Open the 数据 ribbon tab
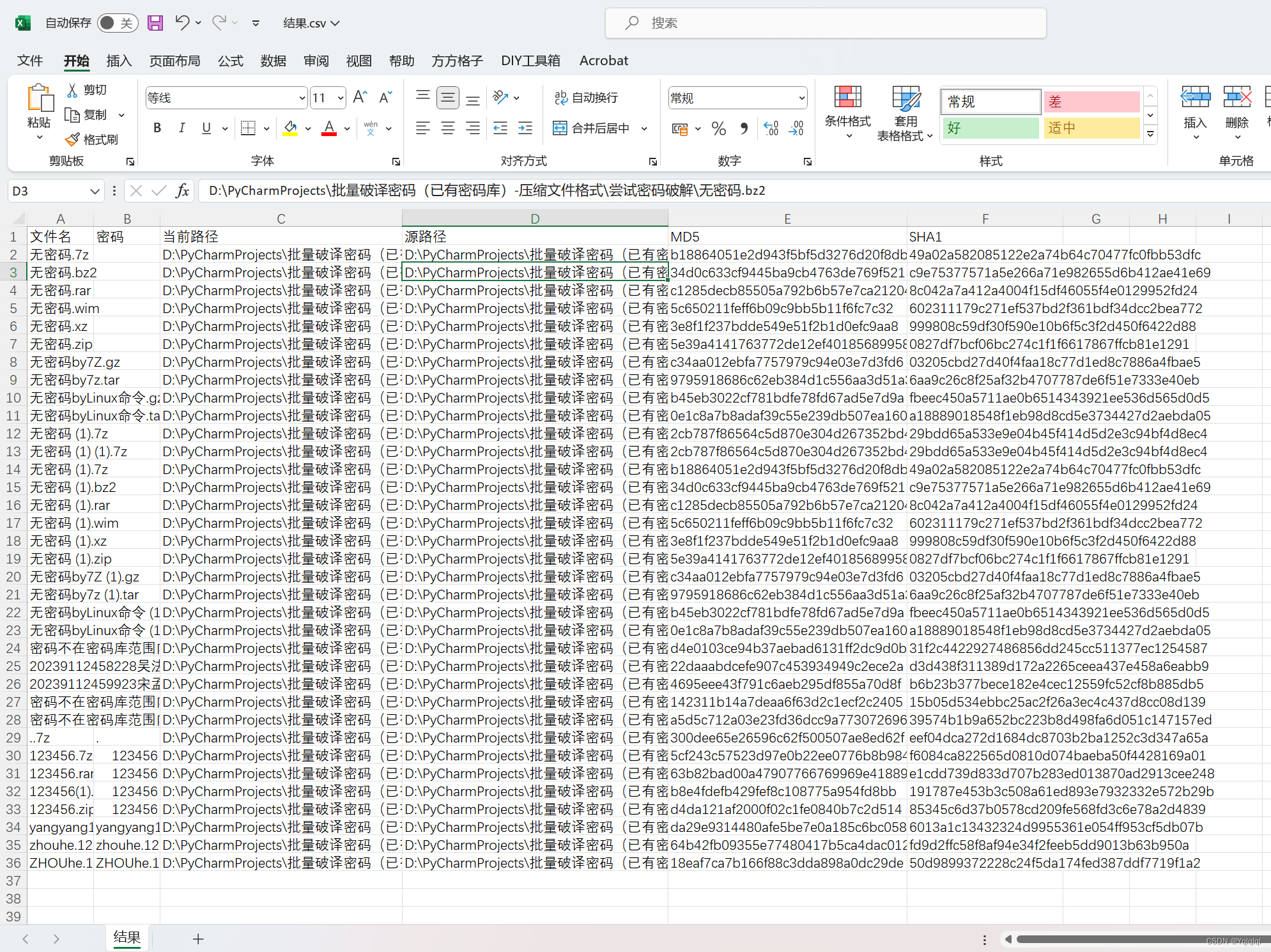 pos(273,61)
